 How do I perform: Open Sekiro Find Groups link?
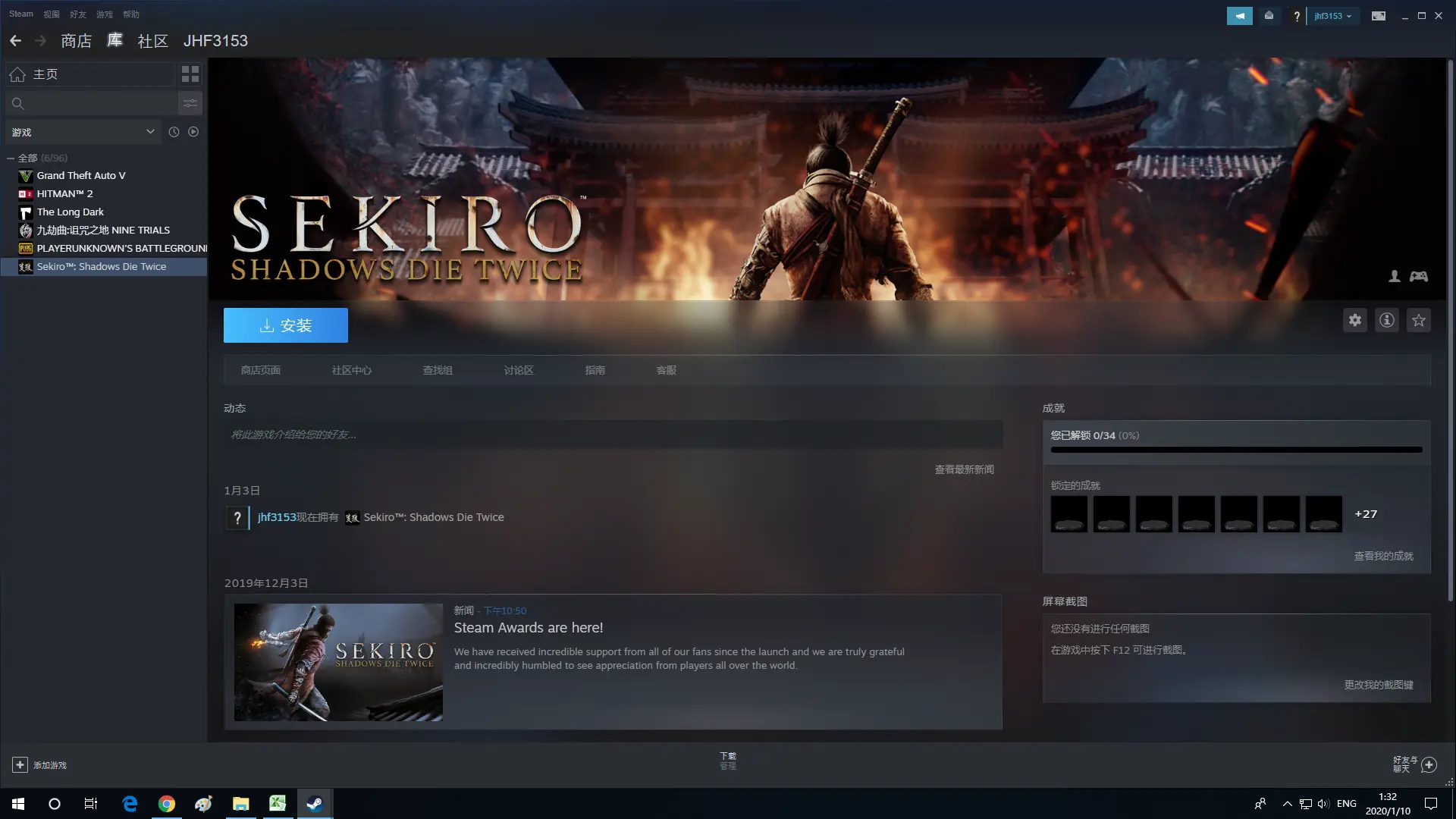pyautogui.click(x=438, y=371)
